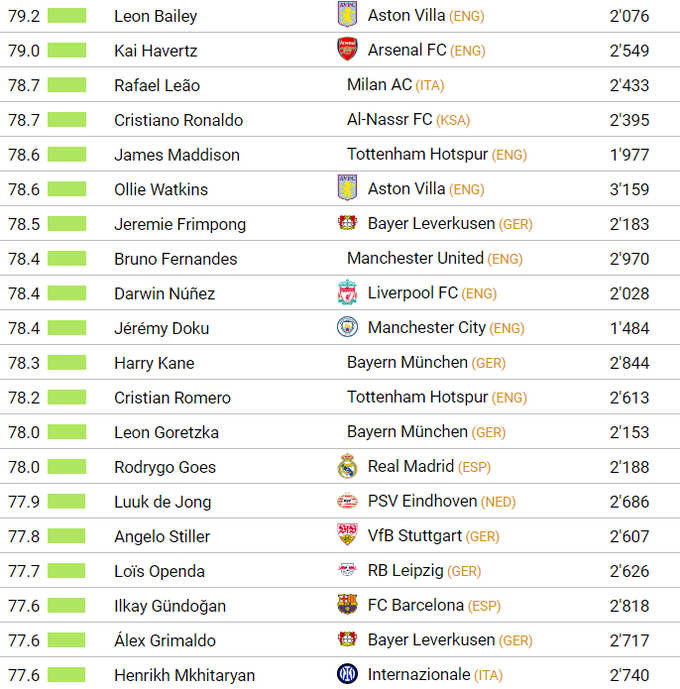The width and height of the screenshot is (680, 689).
Task: Open the Milan AC club link
Action: [x=379, y=85]
